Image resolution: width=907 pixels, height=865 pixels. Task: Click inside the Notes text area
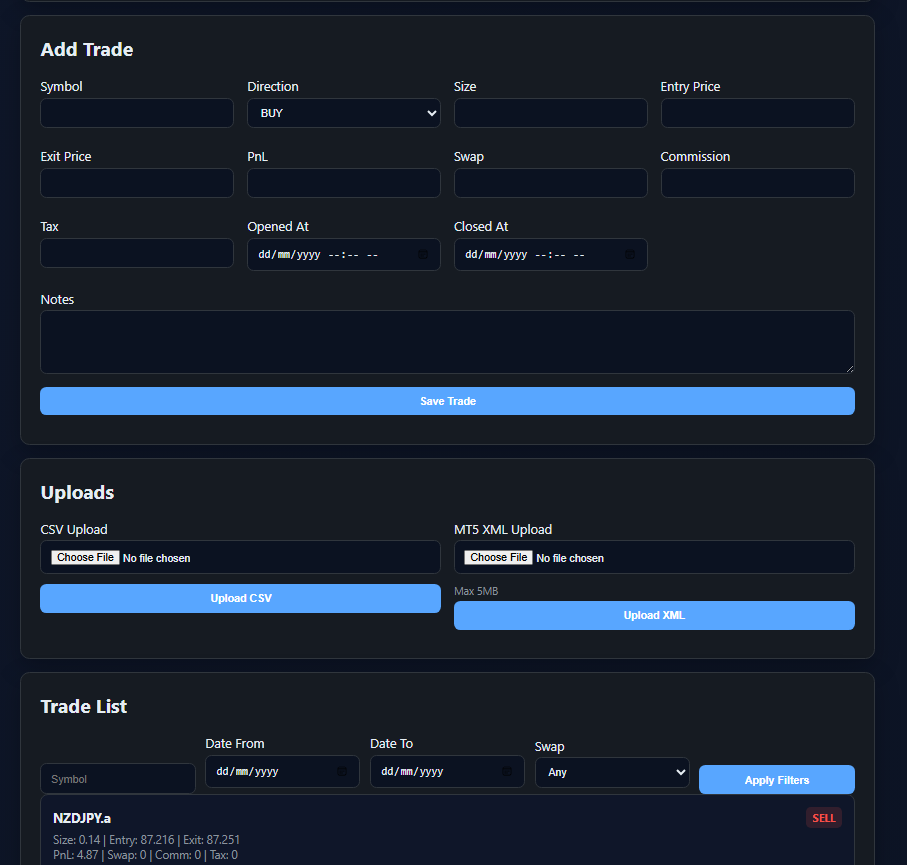click(447, 342)
